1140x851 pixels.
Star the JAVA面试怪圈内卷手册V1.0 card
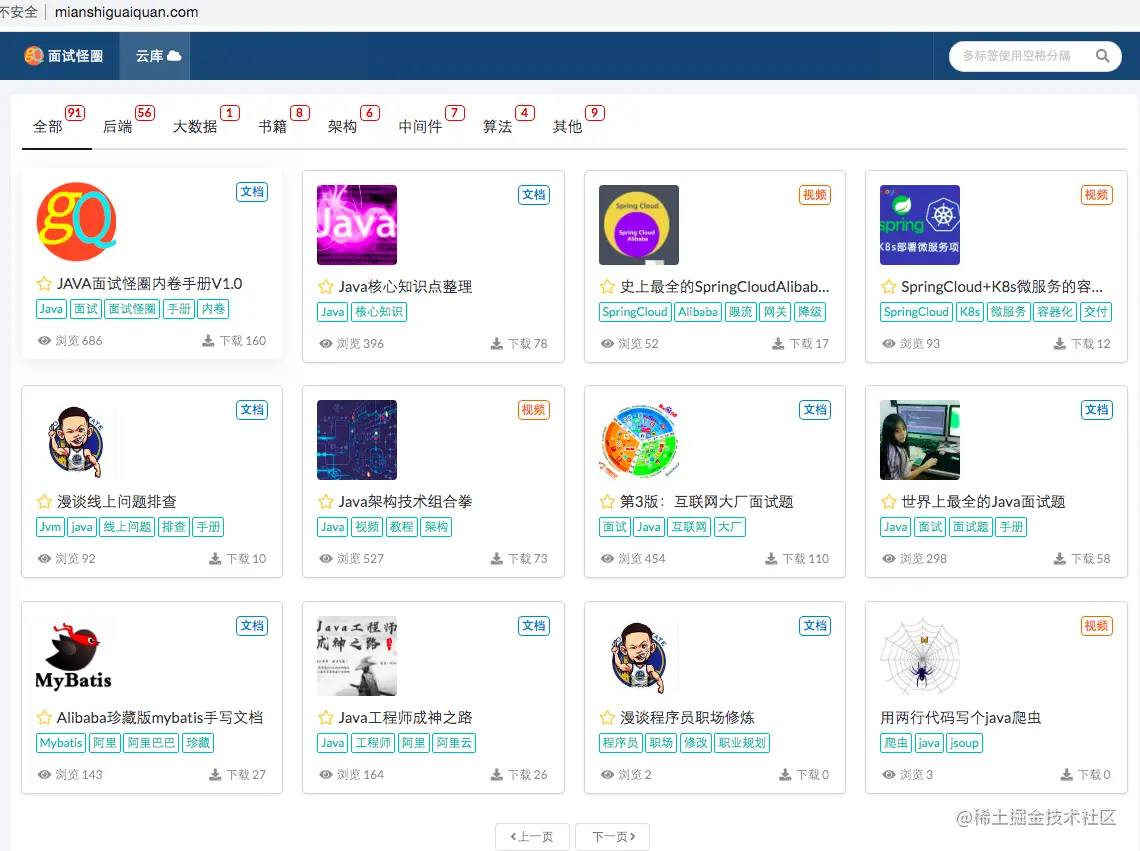[x=44, y=284]
